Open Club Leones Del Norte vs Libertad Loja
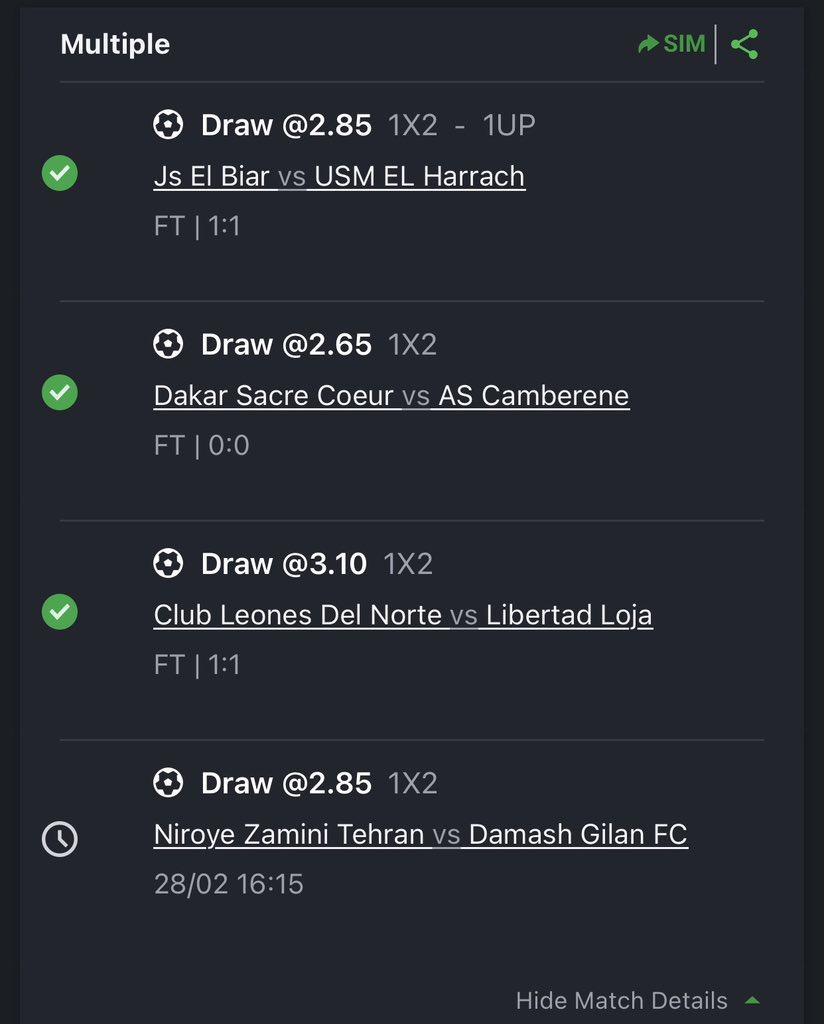The height and width of the screenshot is (1024, 824). pos(403,615)
